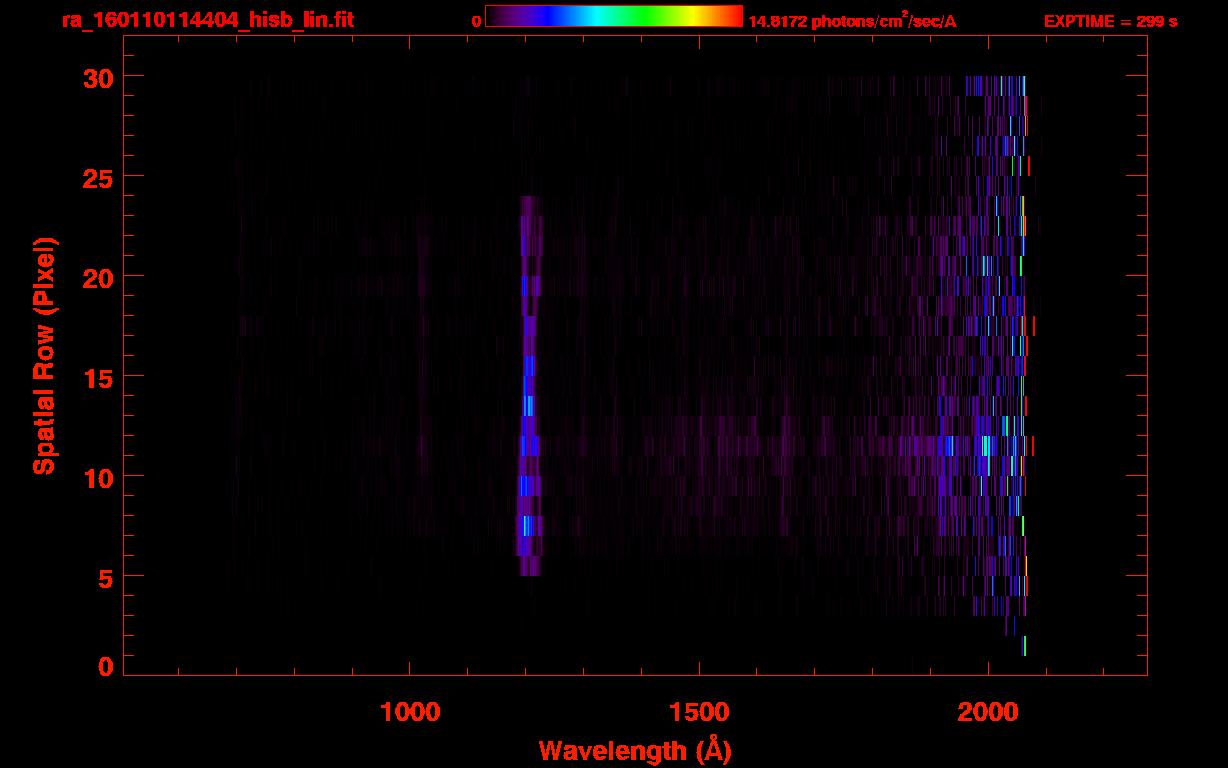Viewport: 1228px width, 768px height.
Task: Click the 14.8172 photons/cm²/sec/A label
Action: (x=853, y=21)
